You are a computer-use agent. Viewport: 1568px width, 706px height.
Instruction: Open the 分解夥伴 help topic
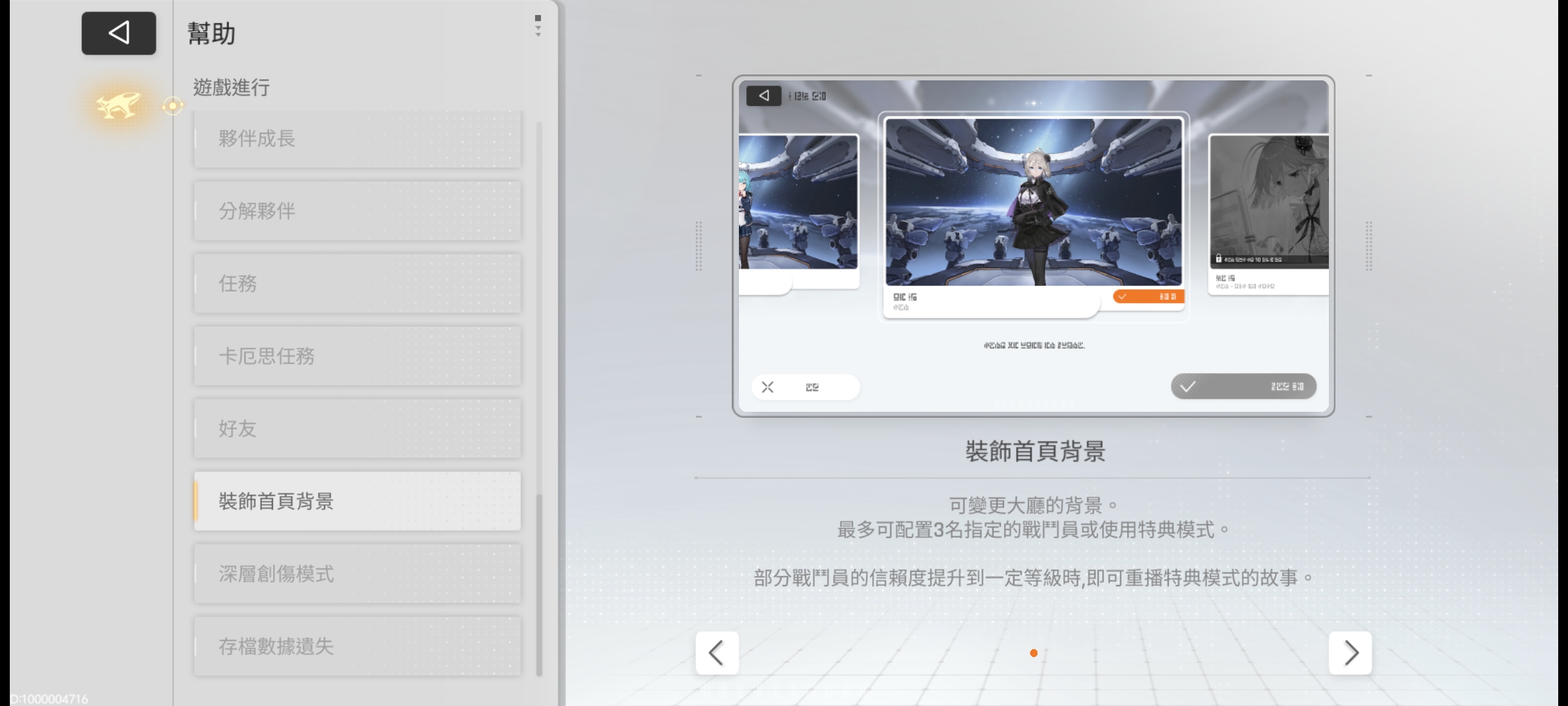coord(357,211)
